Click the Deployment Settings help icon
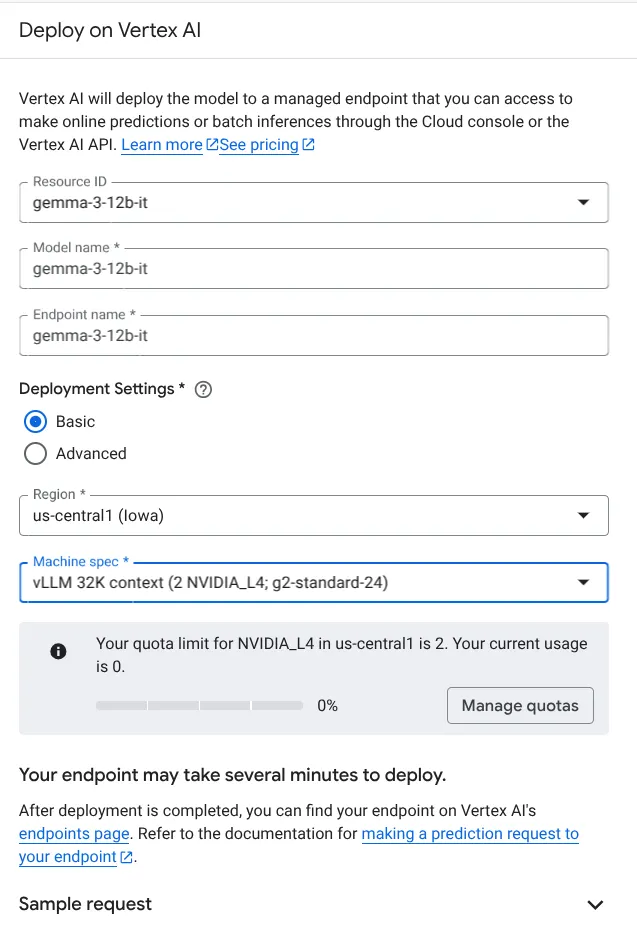 click(203, 390)
